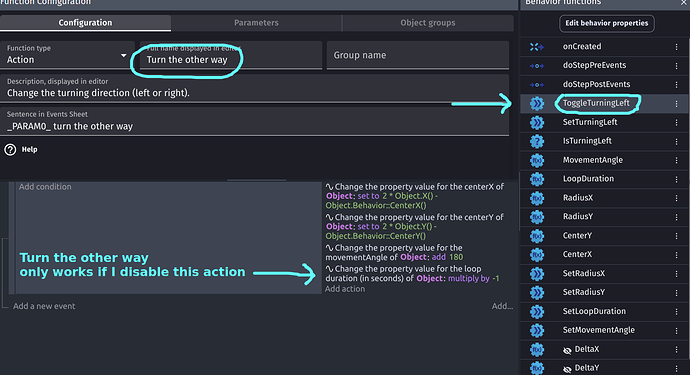Click the RadiusX expression icon
Viewport: 690px width, 375px height.
(x=537, y=198)
